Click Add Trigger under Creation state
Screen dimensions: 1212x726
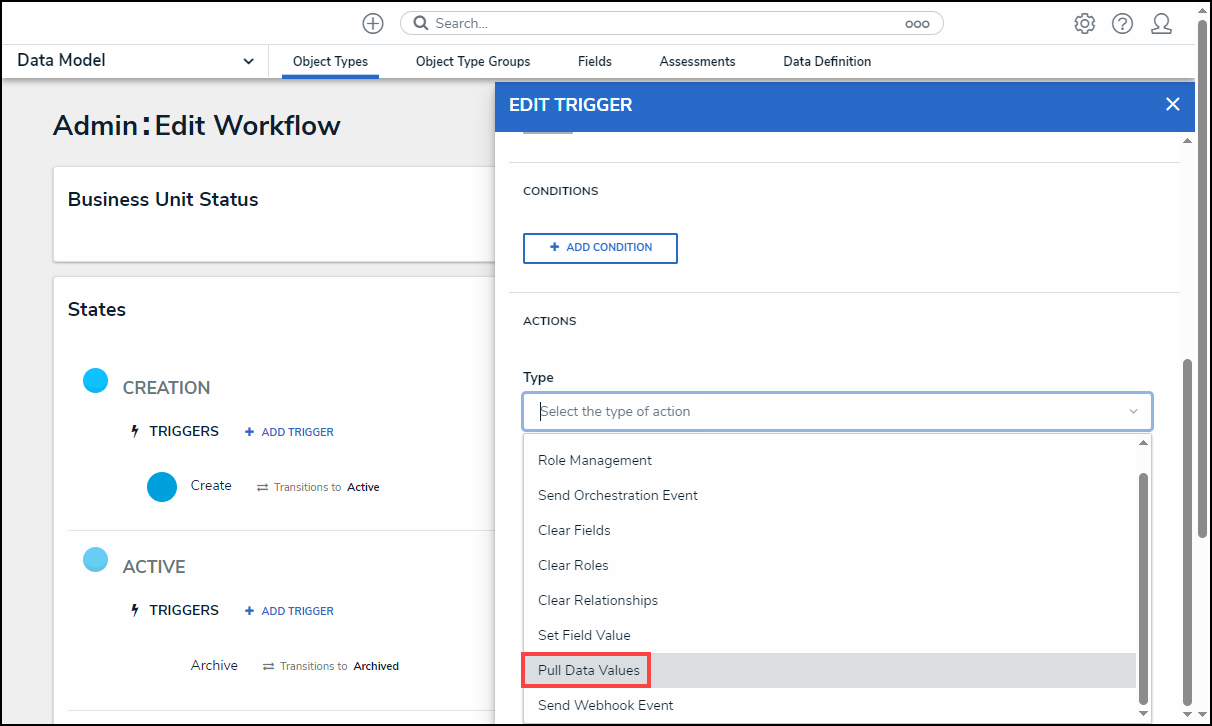[289, 432]
